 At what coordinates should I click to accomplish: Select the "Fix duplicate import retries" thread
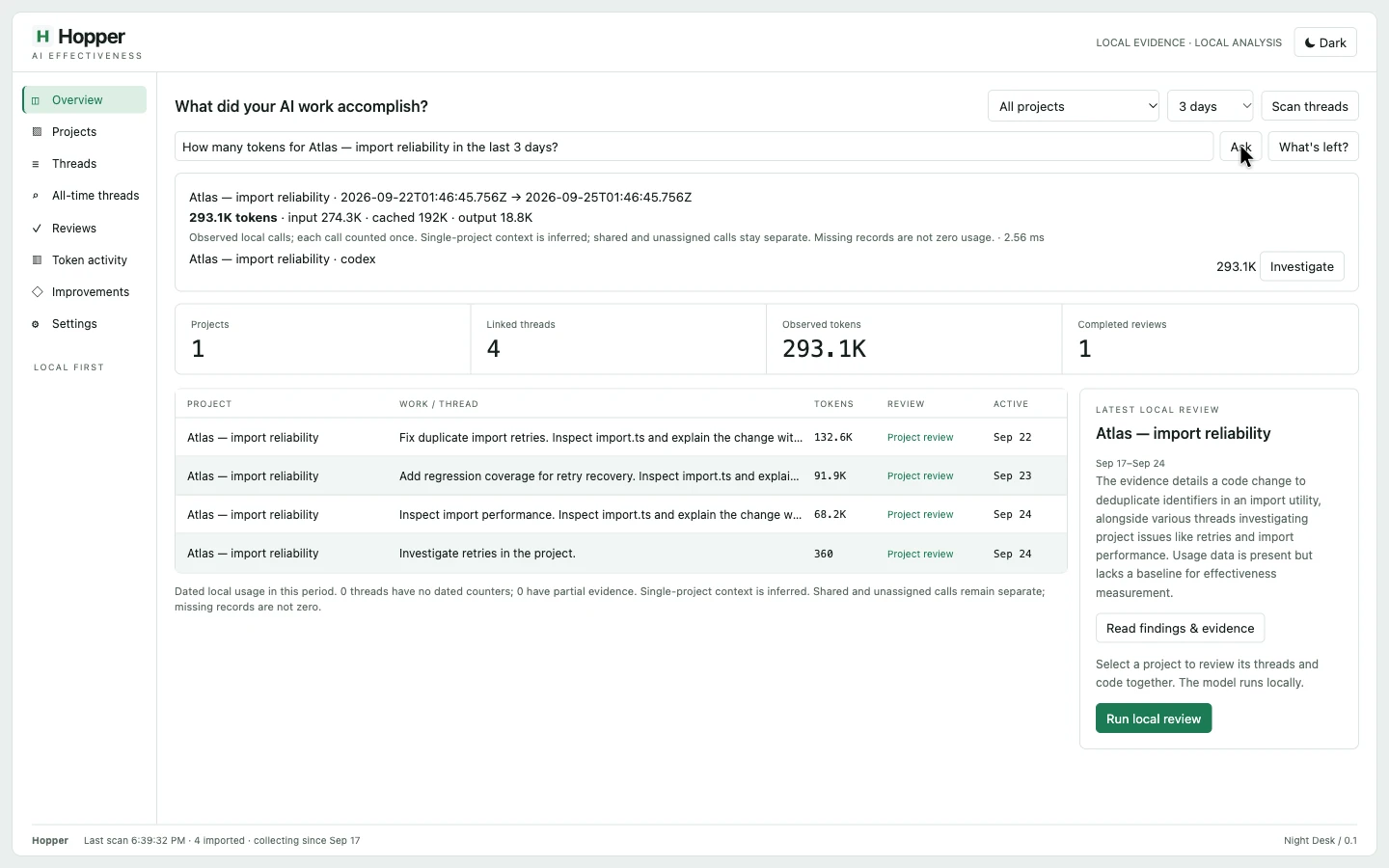[600, 438]
